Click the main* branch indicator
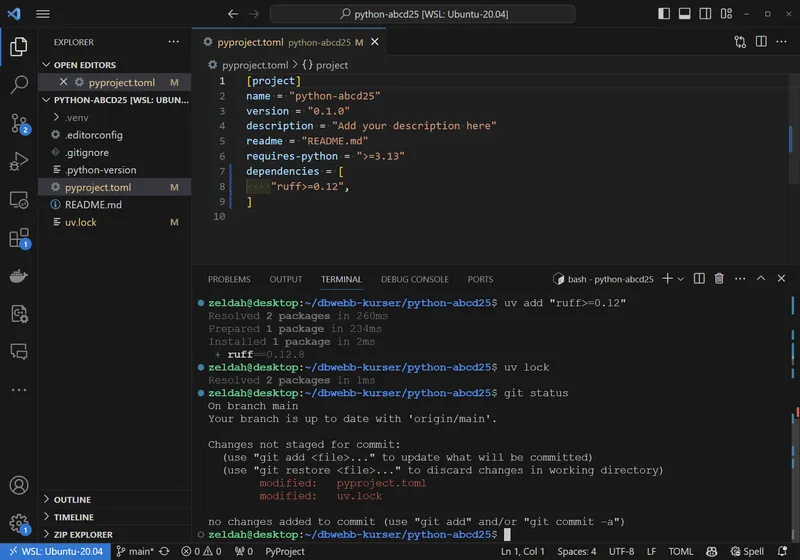Screen dimensions: 800x560 click(134, 551)
